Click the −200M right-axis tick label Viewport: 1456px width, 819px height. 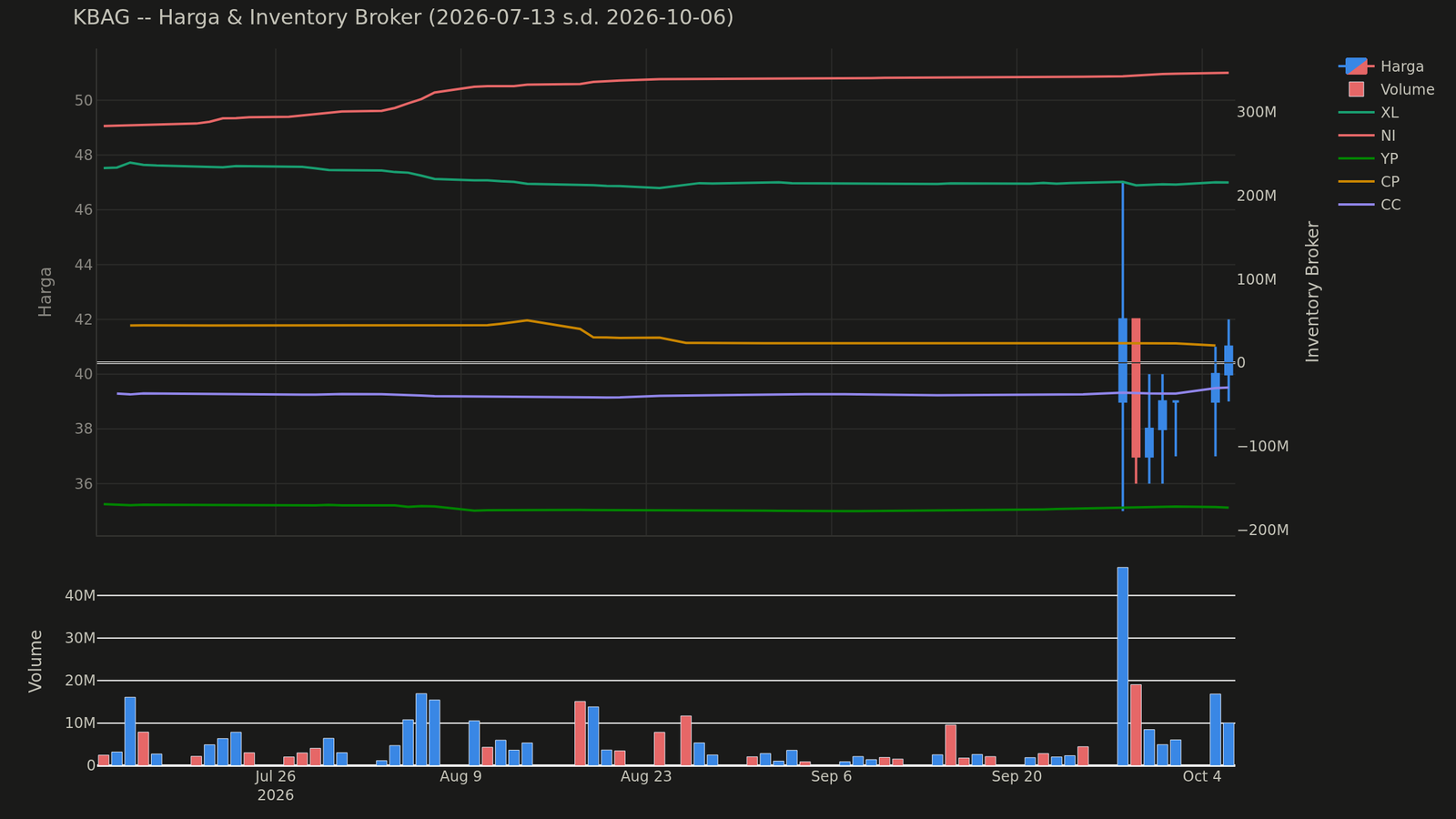tap(1262, 530)
